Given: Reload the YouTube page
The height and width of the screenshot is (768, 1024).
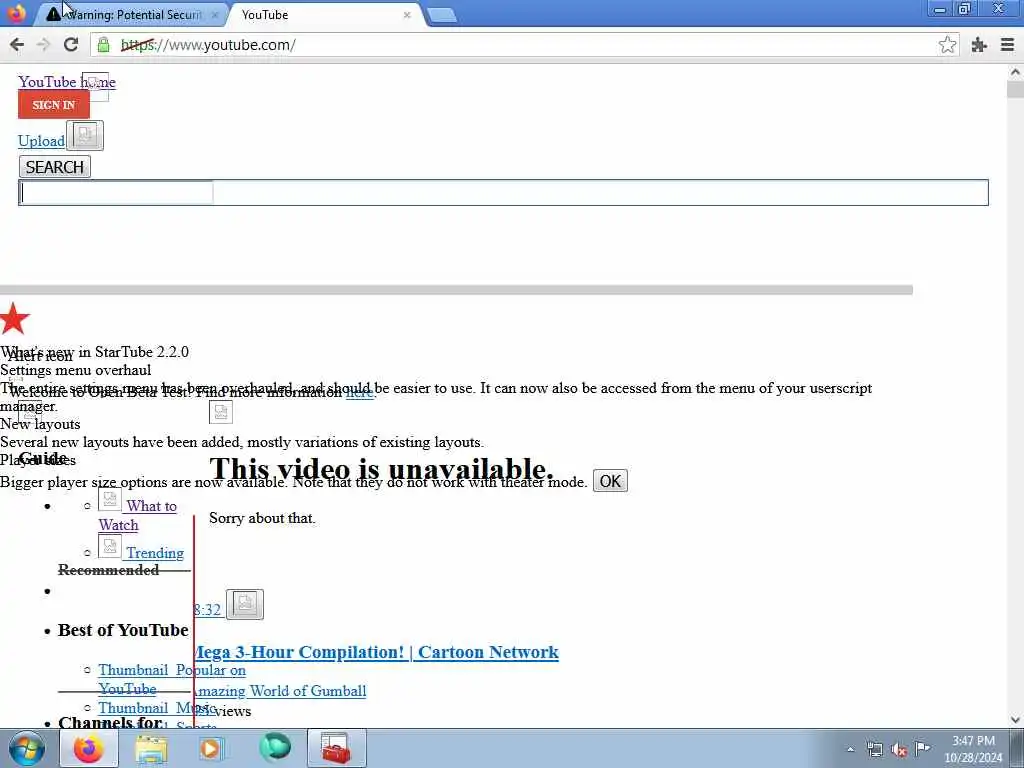Looking at the screenshot, I should pos(71,44).
